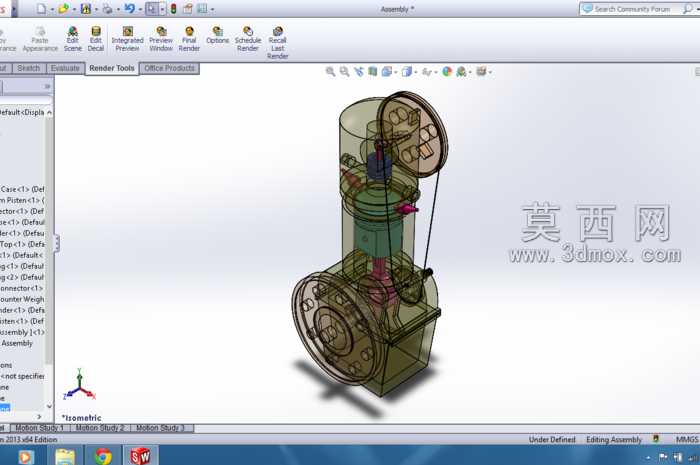The width and height of the screenshot is (700, 465).
Task: Click the Options grid icon in top toolbar
Action: point(202,8)
